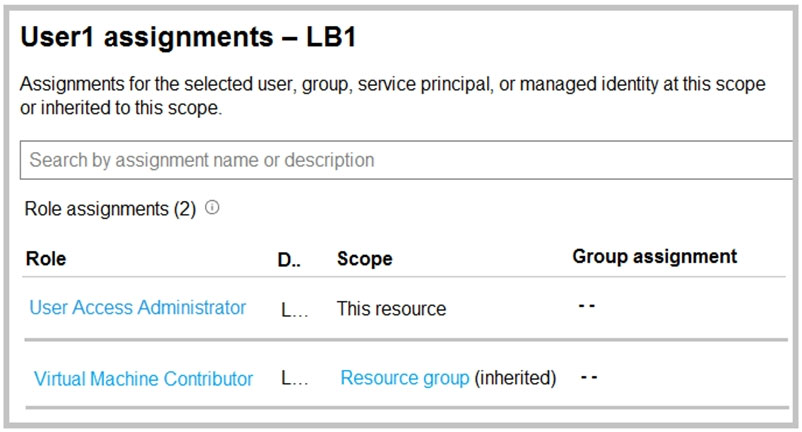Click group assignment dashes for User Access Administrator
The image size is (802, 432).
[587, 306]
